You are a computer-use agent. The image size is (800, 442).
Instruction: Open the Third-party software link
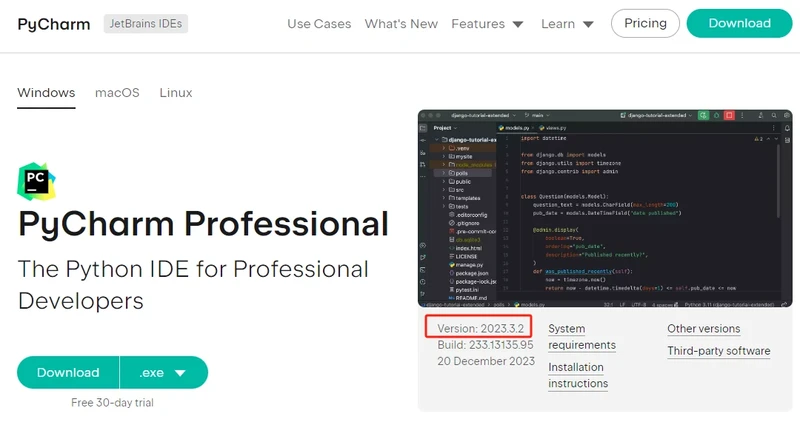718,351
